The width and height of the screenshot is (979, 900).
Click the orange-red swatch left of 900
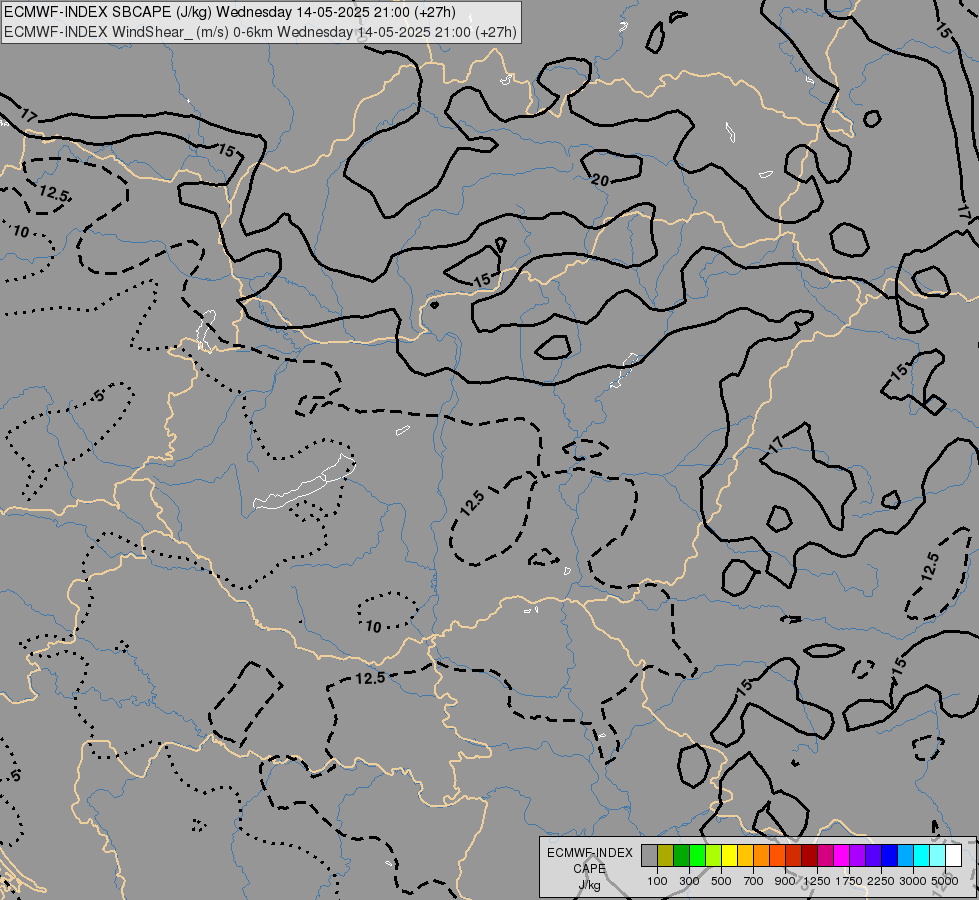click(x=777, y=856)
